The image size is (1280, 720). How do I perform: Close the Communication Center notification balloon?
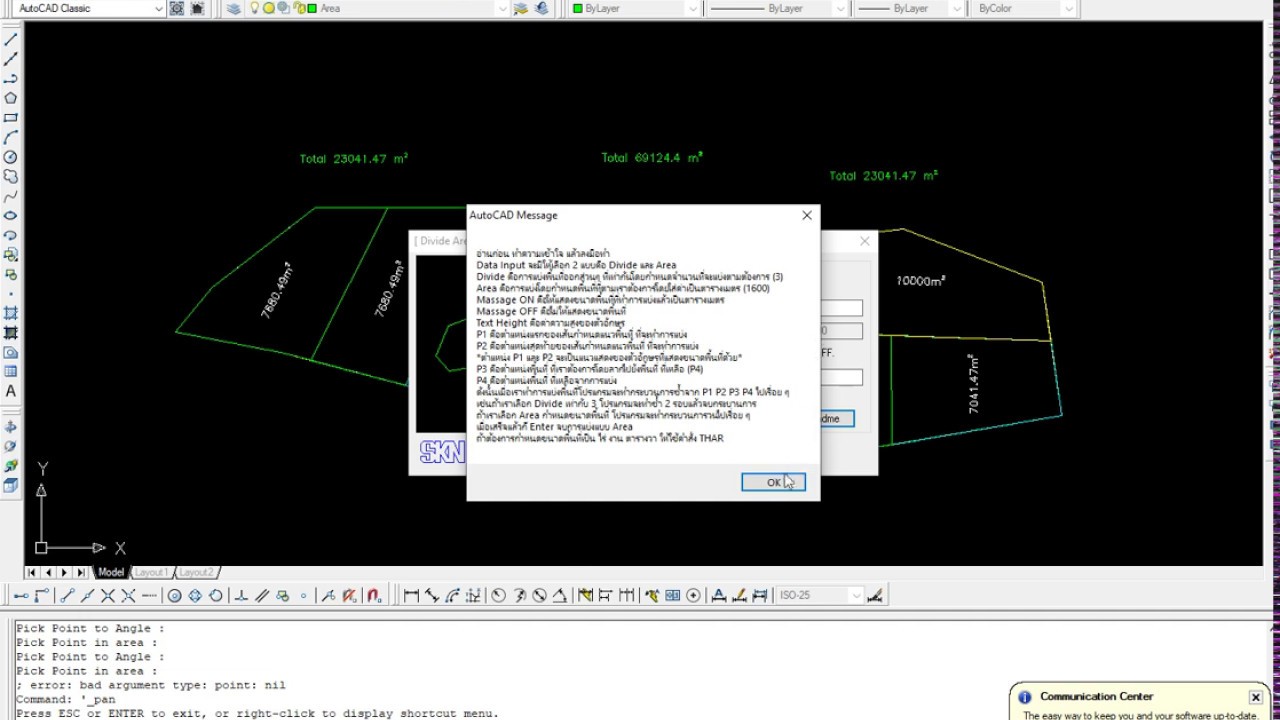tap(1255, 697)
